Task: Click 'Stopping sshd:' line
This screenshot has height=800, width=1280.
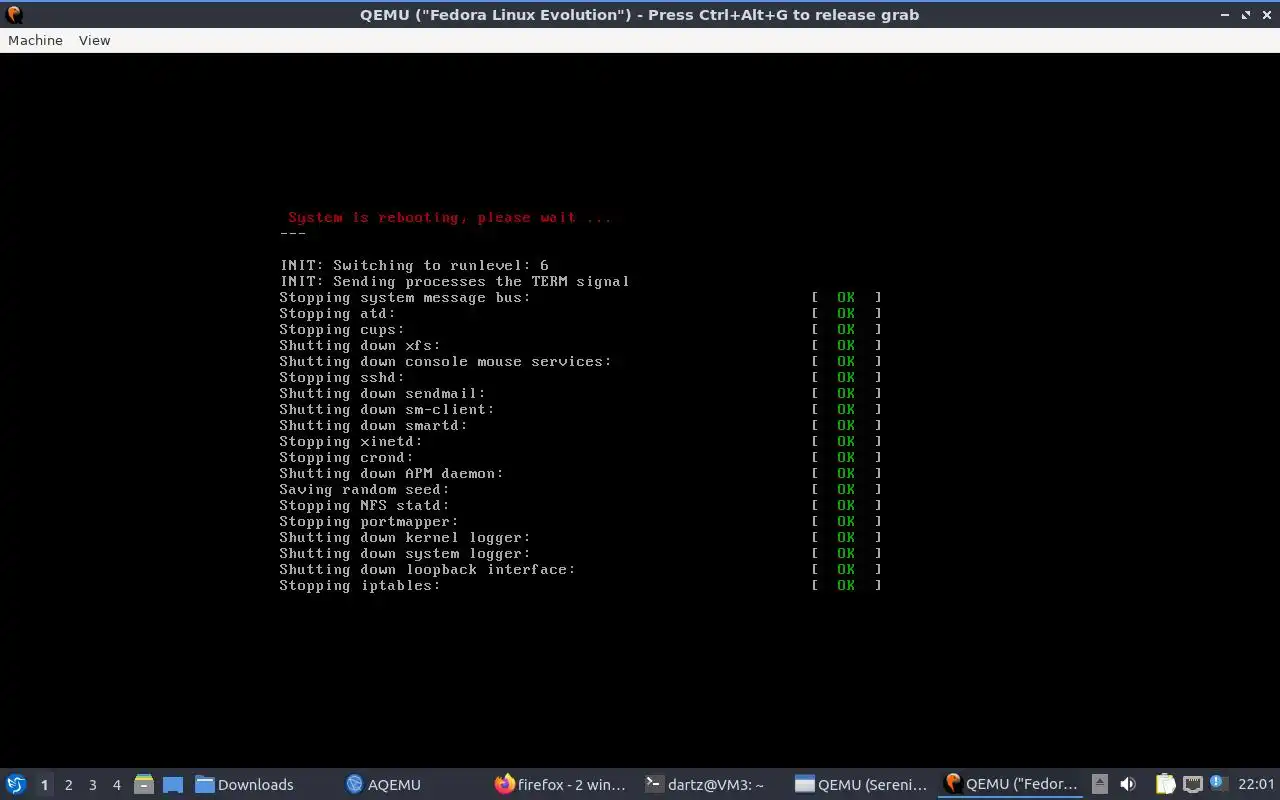Action: (x=342, y=377)
